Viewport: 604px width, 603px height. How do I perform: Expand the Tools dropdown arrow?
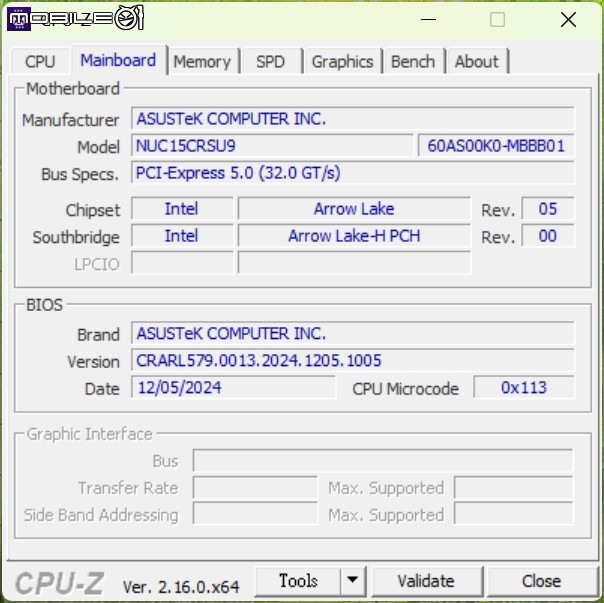tap(352, 581)
